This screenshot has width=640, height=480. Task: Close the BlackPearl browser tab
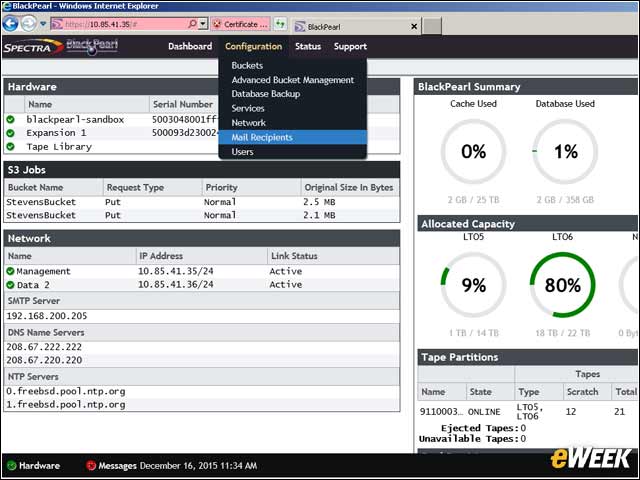[414, 27]
